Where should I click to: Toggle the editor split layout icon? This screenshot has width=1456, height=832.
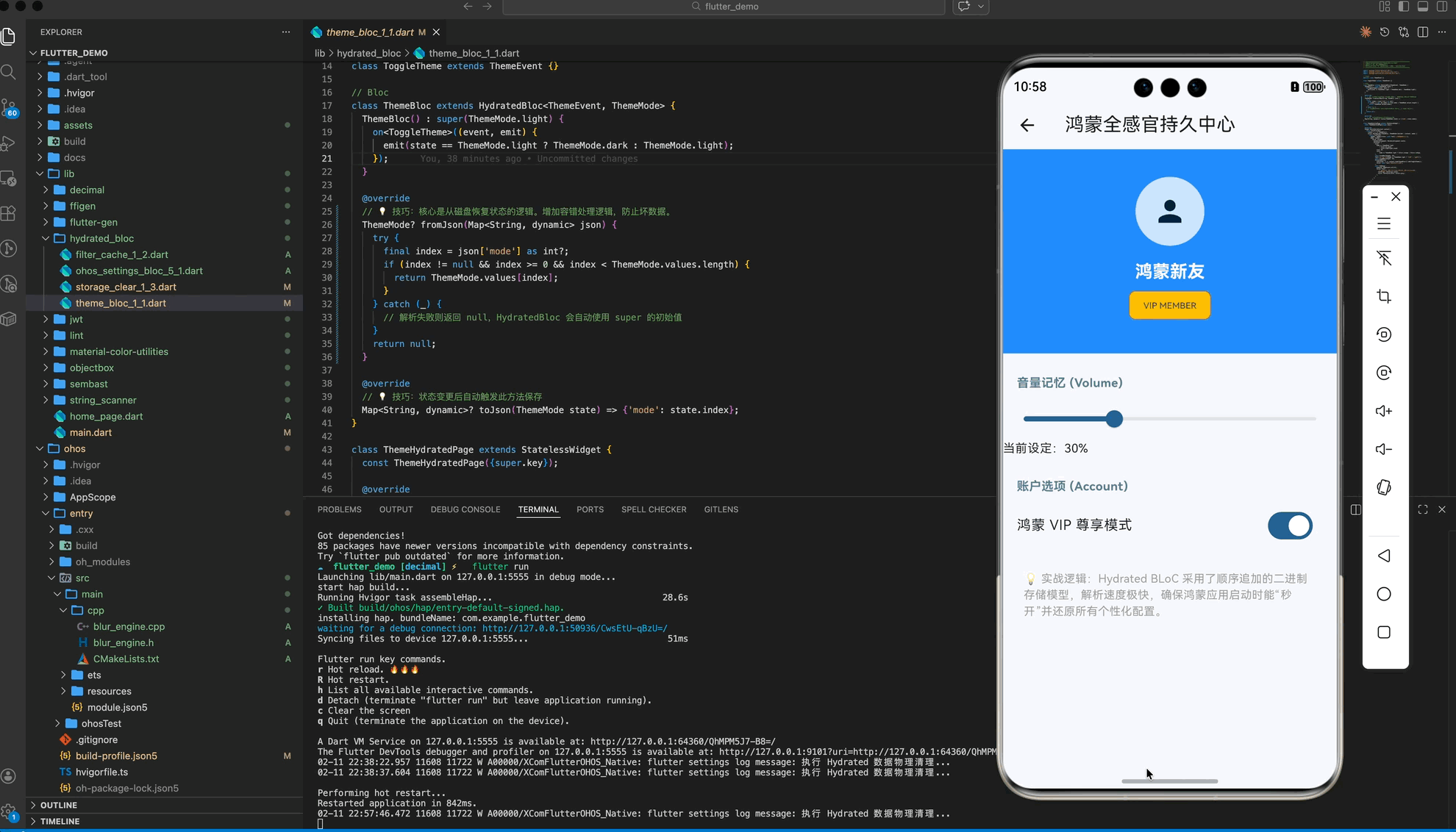point(1423,32)
